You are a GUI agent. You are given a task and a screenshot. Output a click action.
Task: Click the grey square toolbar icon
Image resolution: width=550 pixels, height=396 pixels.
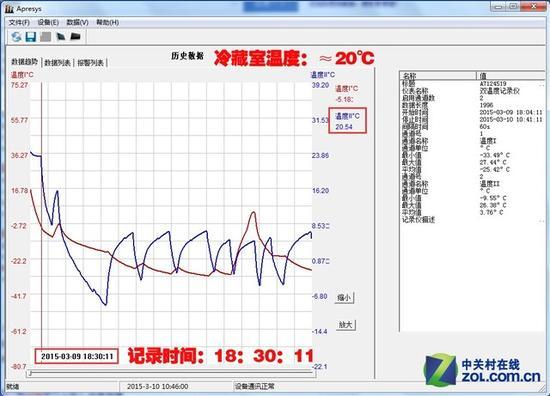pyautogui.click(x=46, y=36)
